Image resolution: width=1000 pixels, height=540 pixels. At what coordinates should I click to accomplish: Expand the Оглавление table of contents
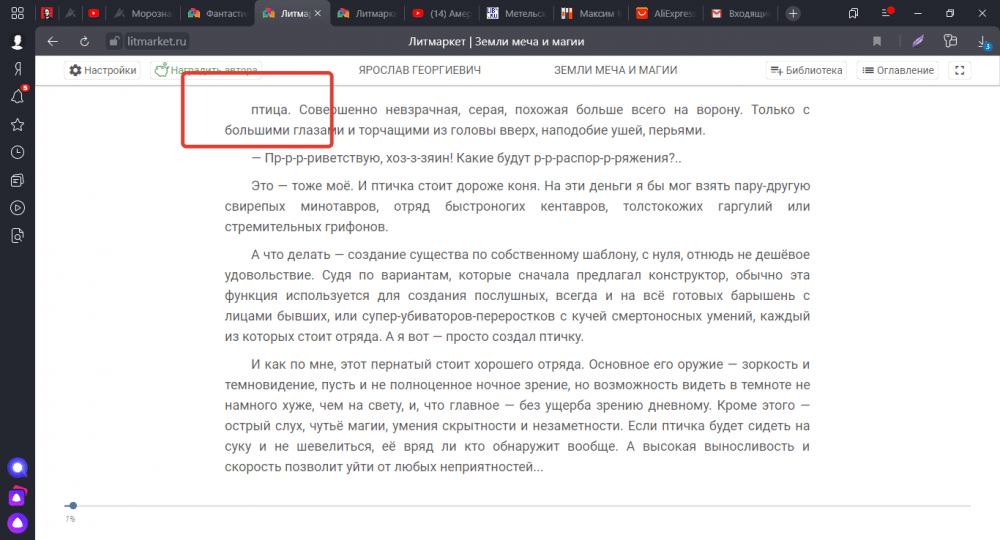click(898, 70)
